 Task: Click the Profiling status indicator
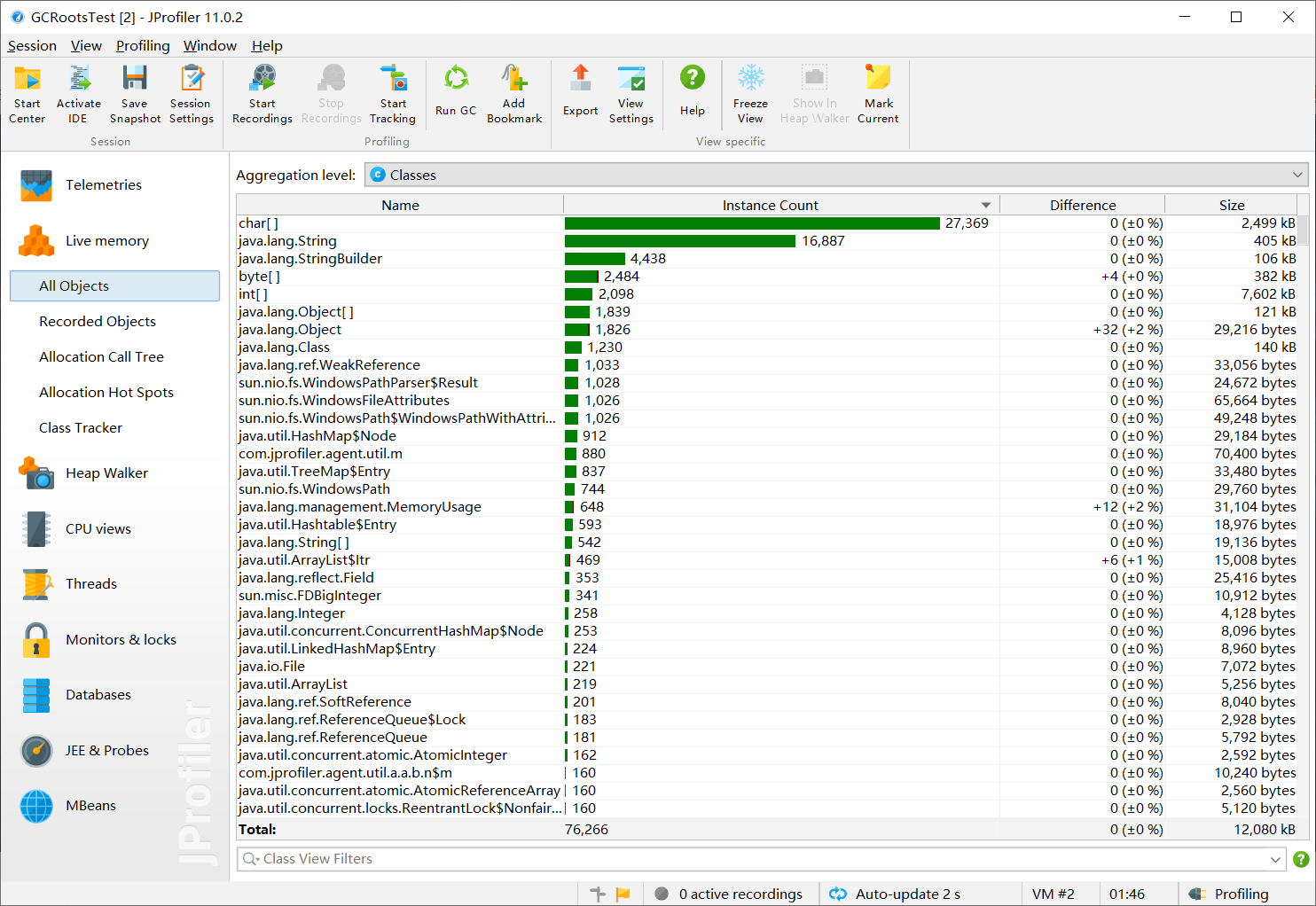click(1230, 894)
